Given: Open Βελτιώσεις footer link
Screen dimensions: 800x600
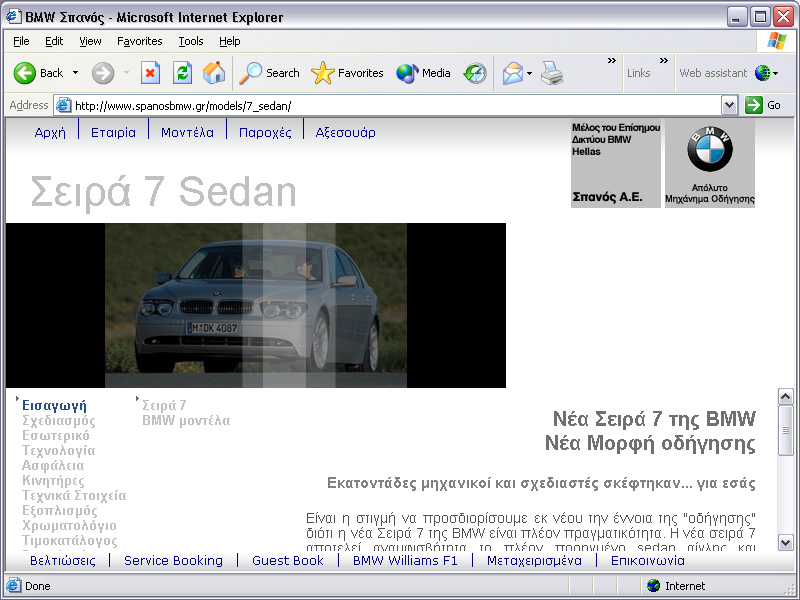Looking at the screenshot, I should 63,561.
